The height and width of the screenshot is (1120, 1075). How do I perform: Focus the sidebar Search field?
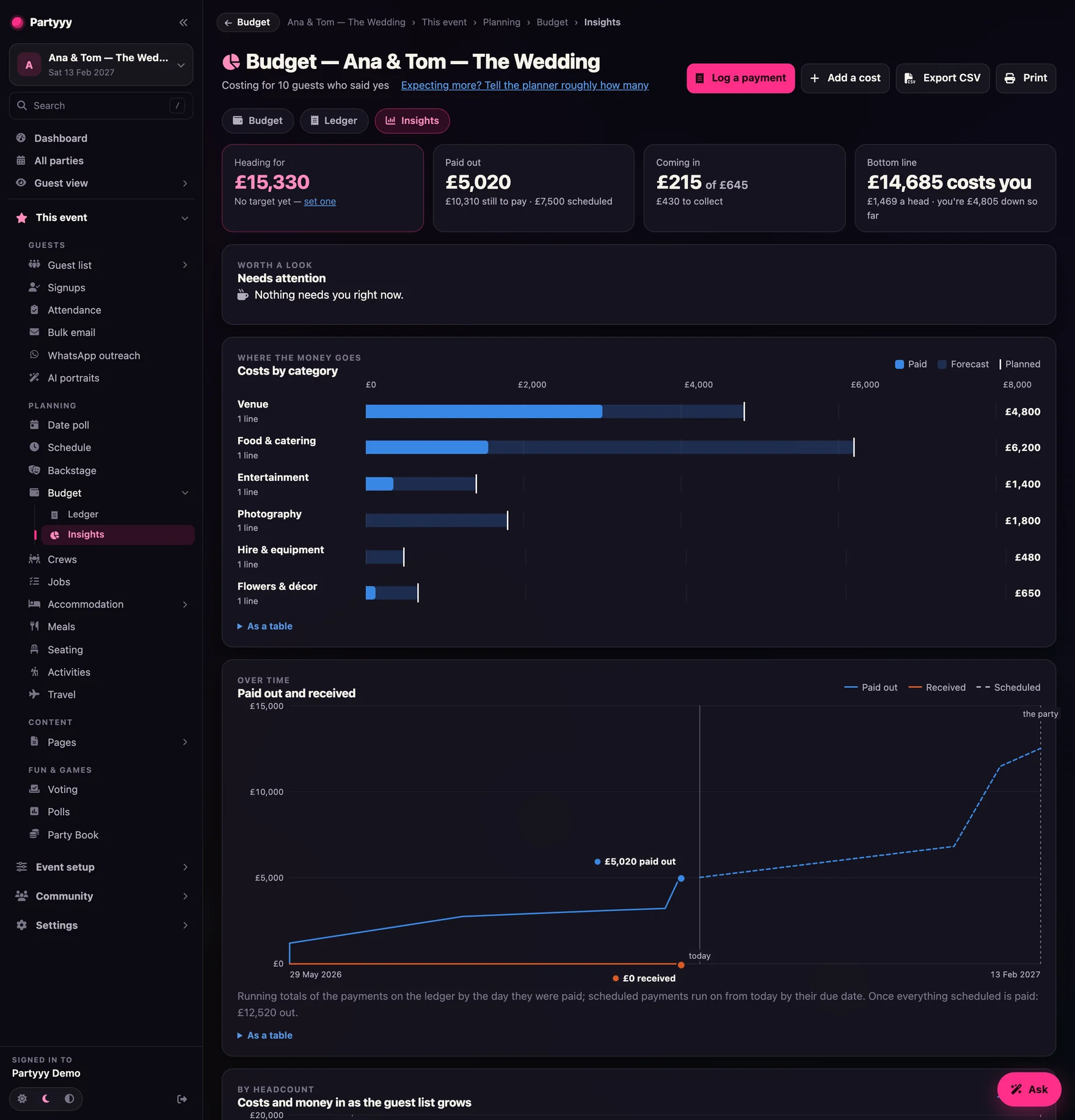click(101, 106)
